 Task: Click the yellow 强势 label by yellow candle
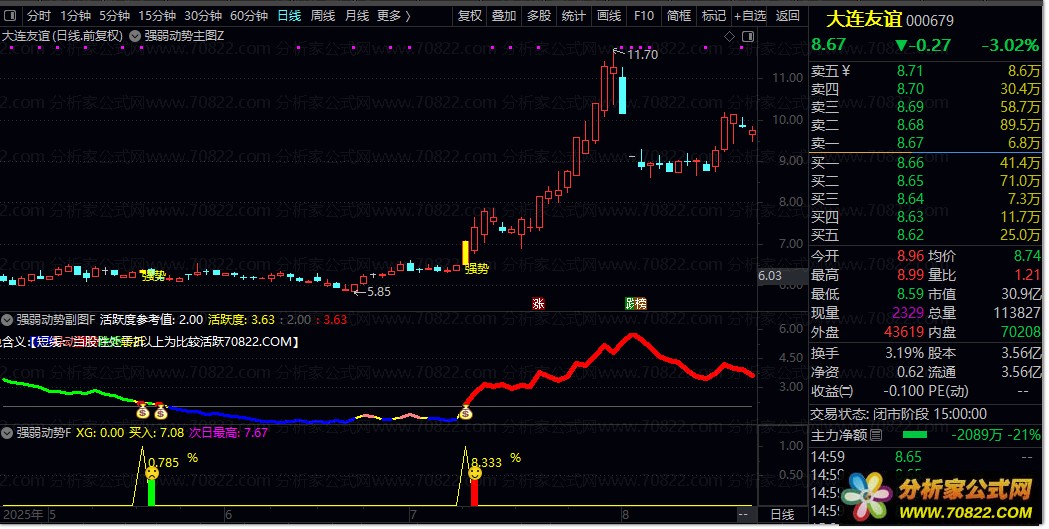(x=477, y=269)
